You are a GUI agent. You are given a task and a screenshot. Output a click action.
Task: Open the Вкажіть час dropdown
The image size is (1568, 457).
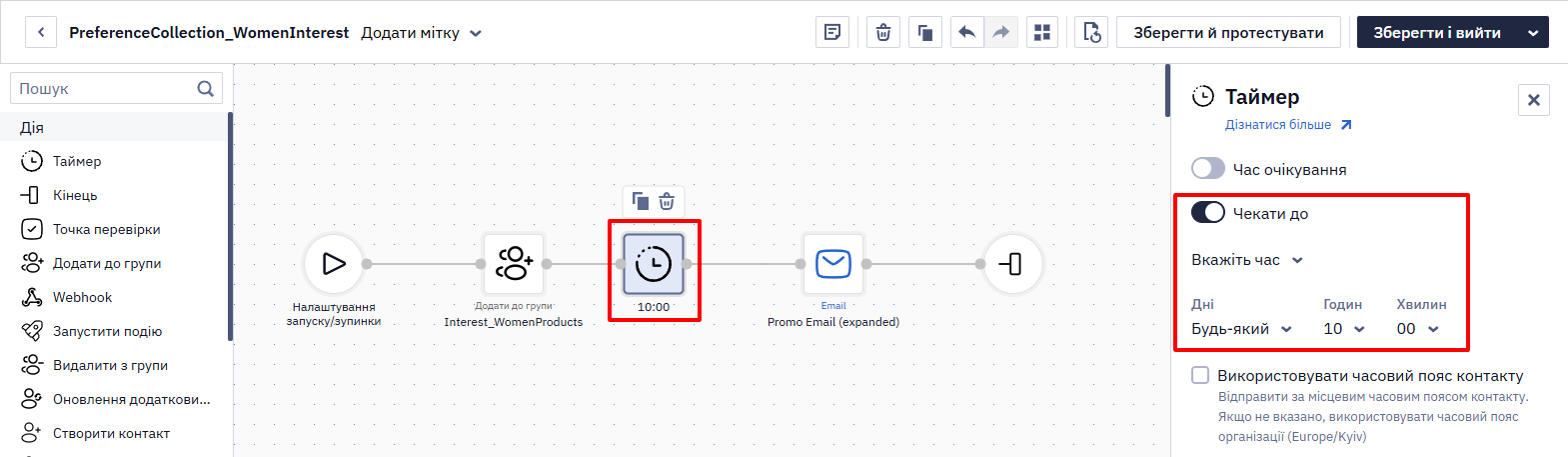[x=1247, y=260]
